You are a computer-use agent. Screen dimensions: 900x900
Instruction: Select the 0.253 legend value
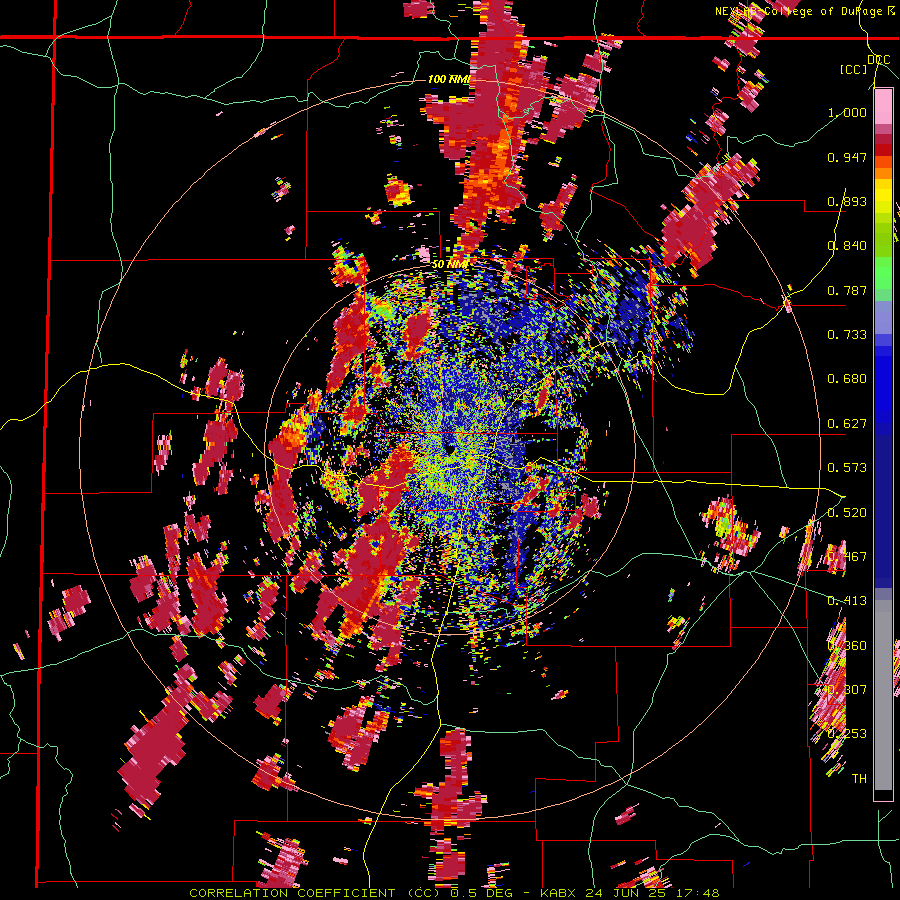tap(847, 734)
